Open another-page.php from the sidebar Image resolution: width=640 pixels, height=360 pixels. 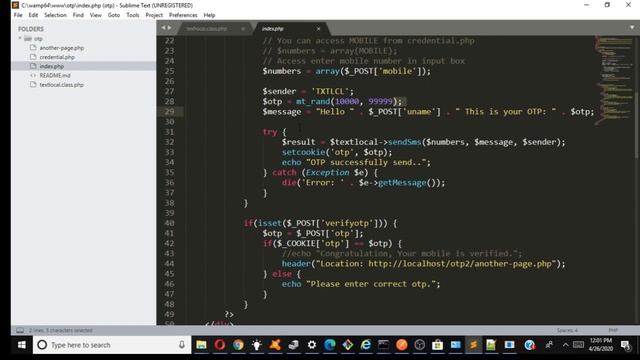coord(62,48)
